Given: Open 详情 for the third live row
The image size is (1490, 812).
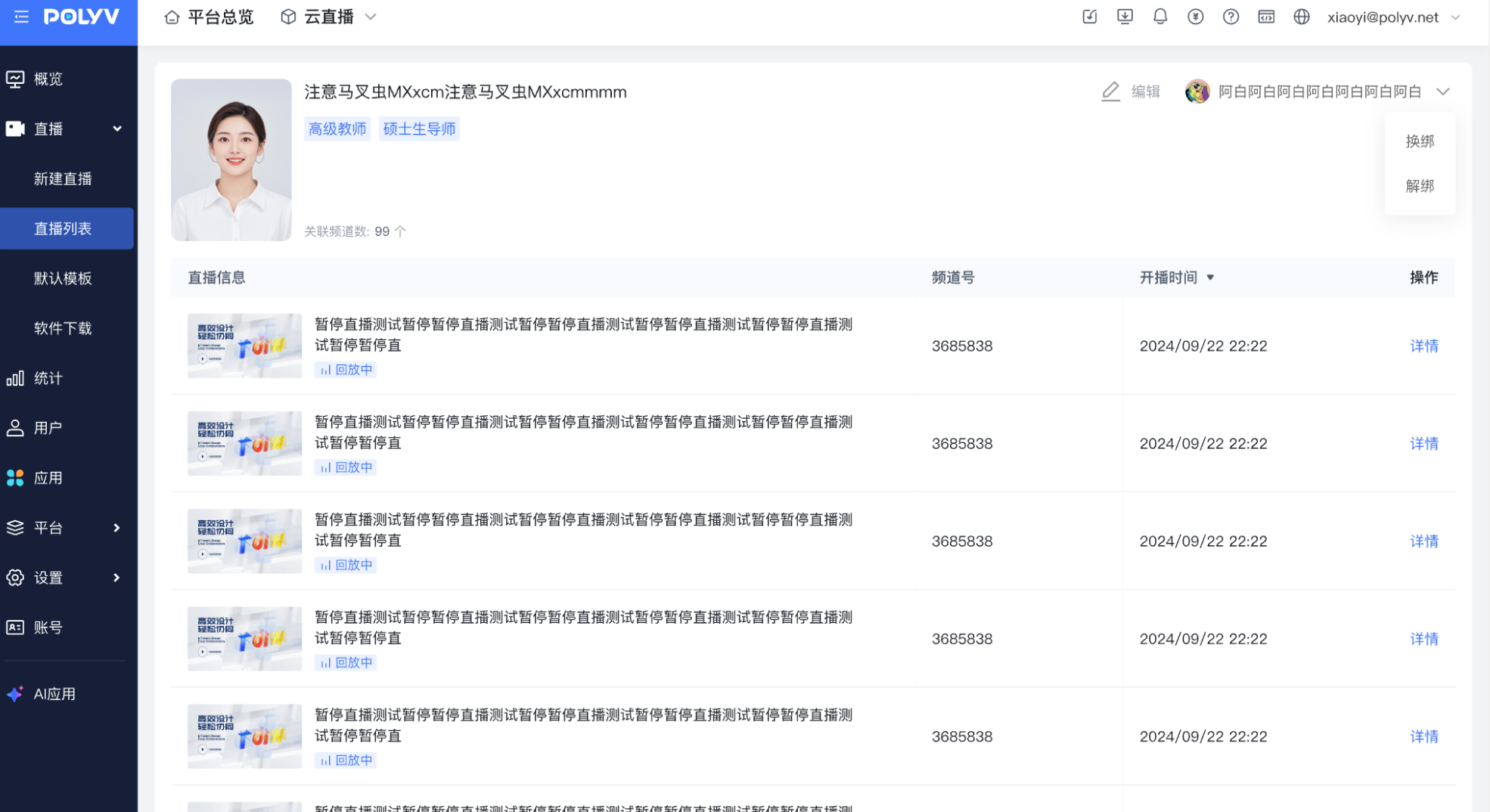Looking at the screenshot, I should coord(1424,541).
